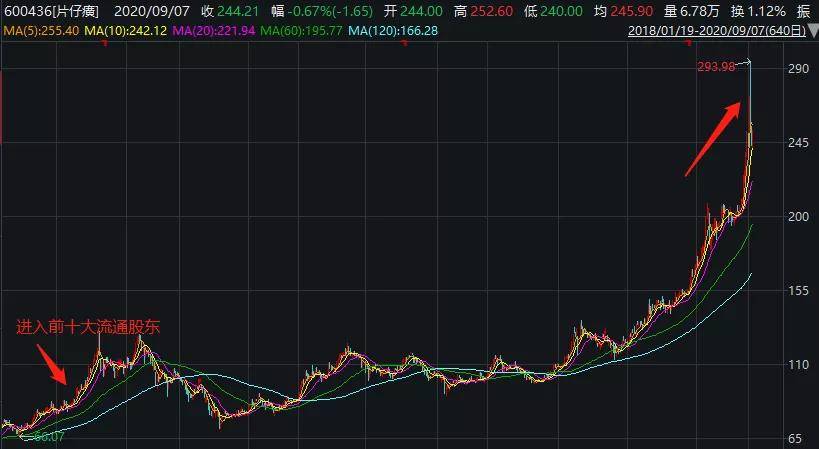Select the MA(5) indicator label

click(x=41, y=32)
